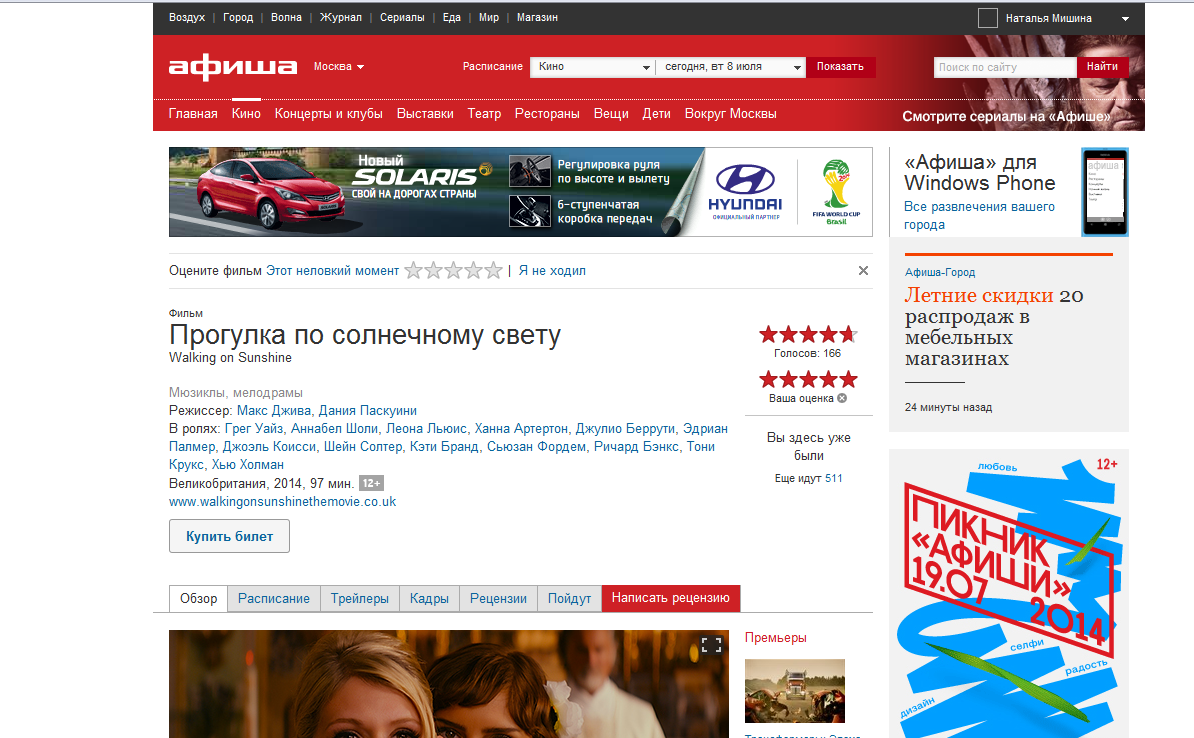Open Выставки section

tap(425, 113)
